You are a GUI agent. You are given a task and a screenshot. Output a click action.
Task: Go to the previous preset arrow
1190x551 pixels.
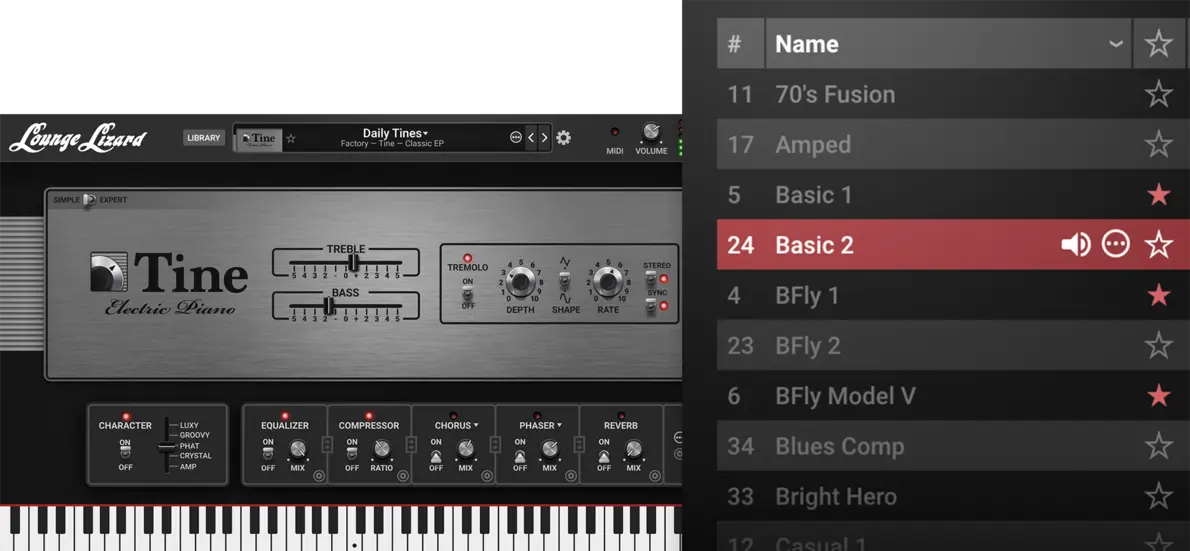coord(531,138)
